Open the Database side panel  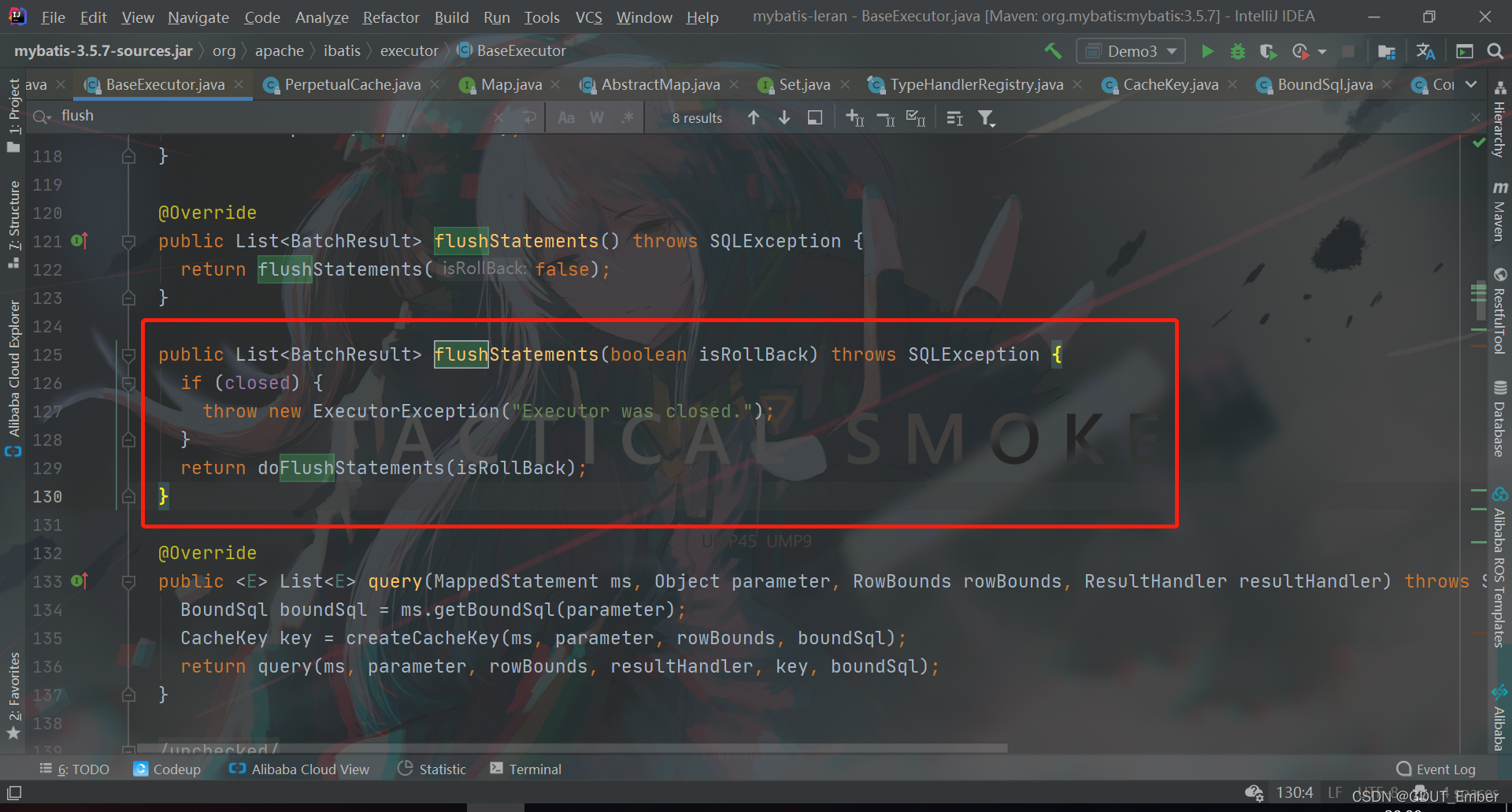point(1499,418)
